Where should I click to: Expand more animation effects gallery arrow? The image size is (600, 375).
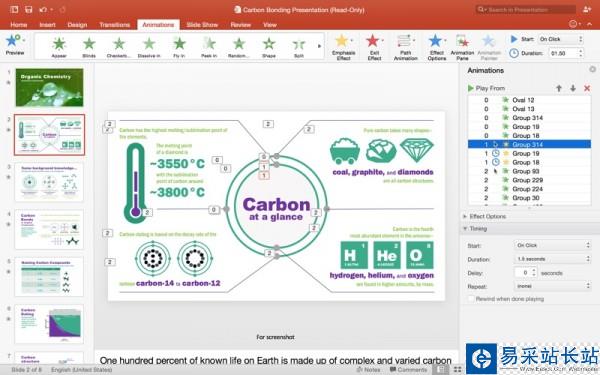pyautogui.click(x=320, y=46)
